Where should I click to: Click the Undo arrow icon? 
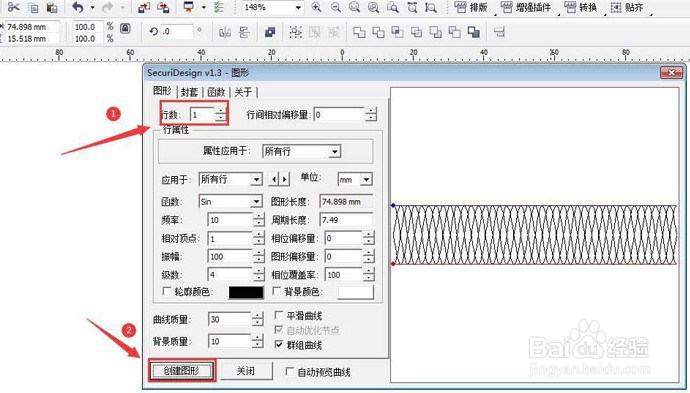coord(78,7)
